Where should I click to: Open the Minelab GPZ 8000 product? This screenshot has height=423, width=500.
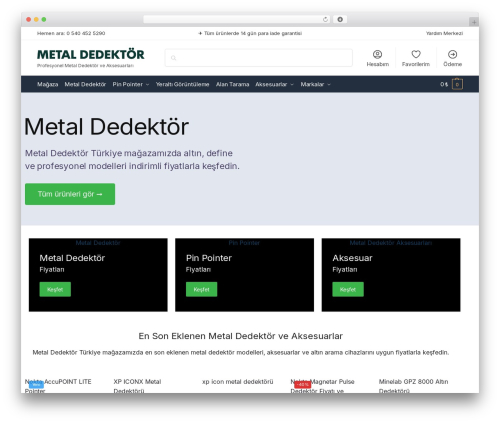pyautogui.click(x=413, y=386)
